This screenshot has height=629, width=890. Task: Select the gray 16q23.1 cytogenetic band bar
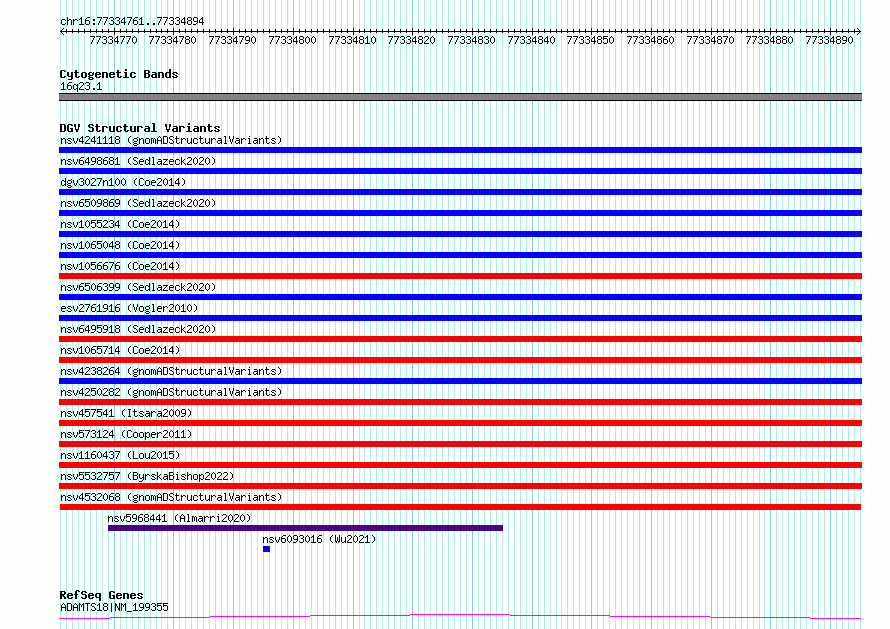click(460, 97)
